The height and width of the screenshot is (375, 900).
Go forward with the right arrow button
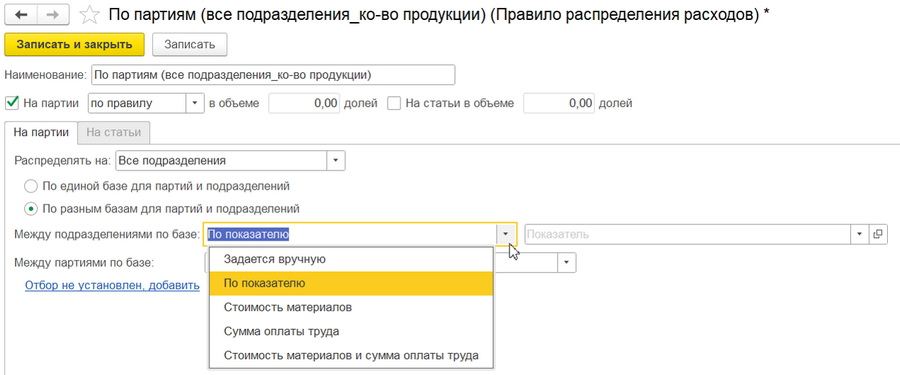(53, 15)
